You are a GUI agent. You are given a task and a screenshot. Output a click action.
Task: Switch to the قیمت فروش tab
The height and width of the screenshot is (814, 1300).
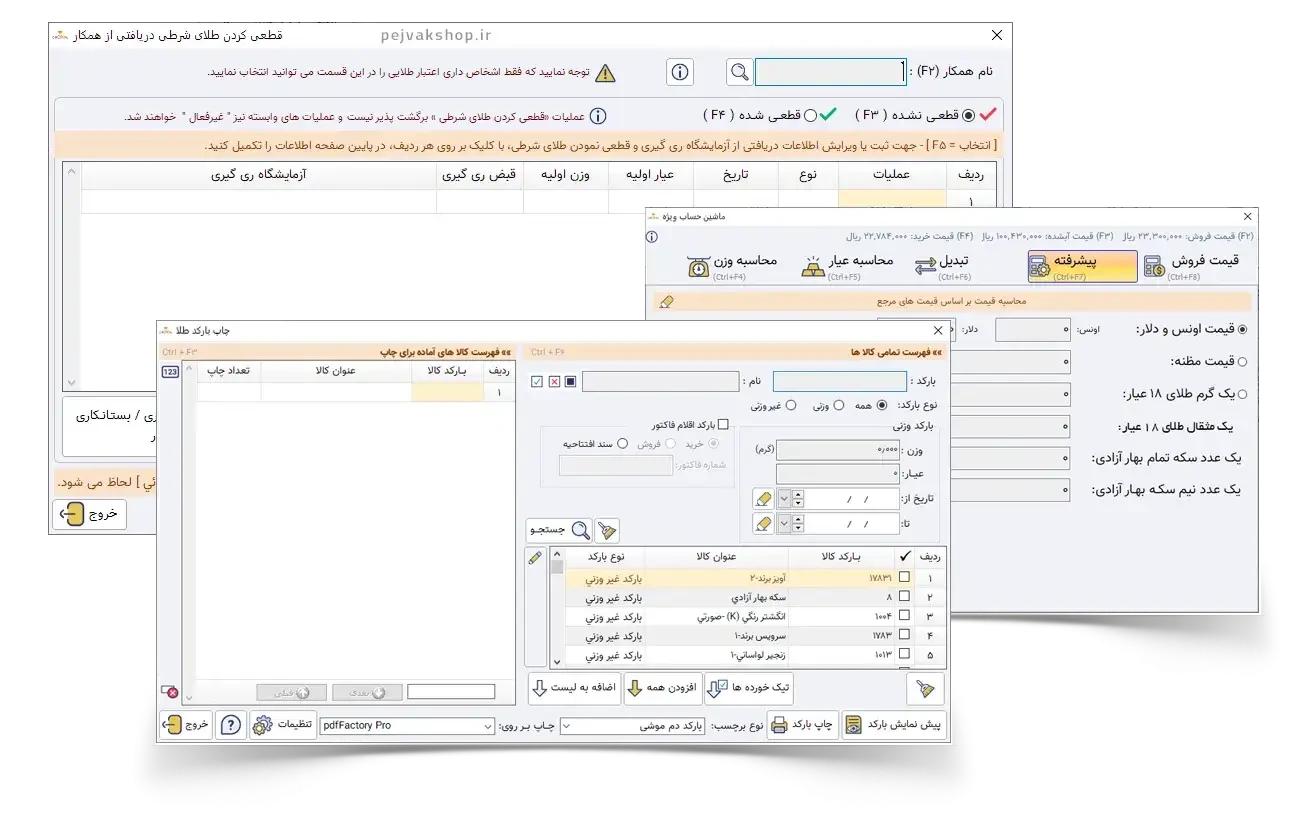coord(1195,266)
